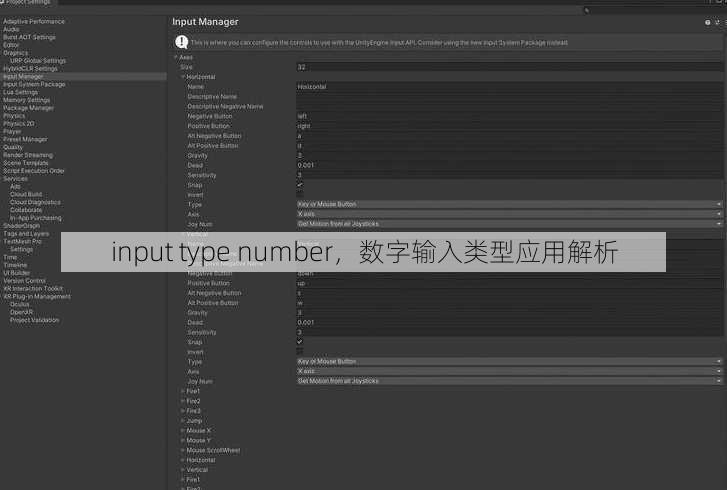This screenshot has height=490, width=727.
Task: Select Graphics in settings list
Action: (x=15, y=53)
